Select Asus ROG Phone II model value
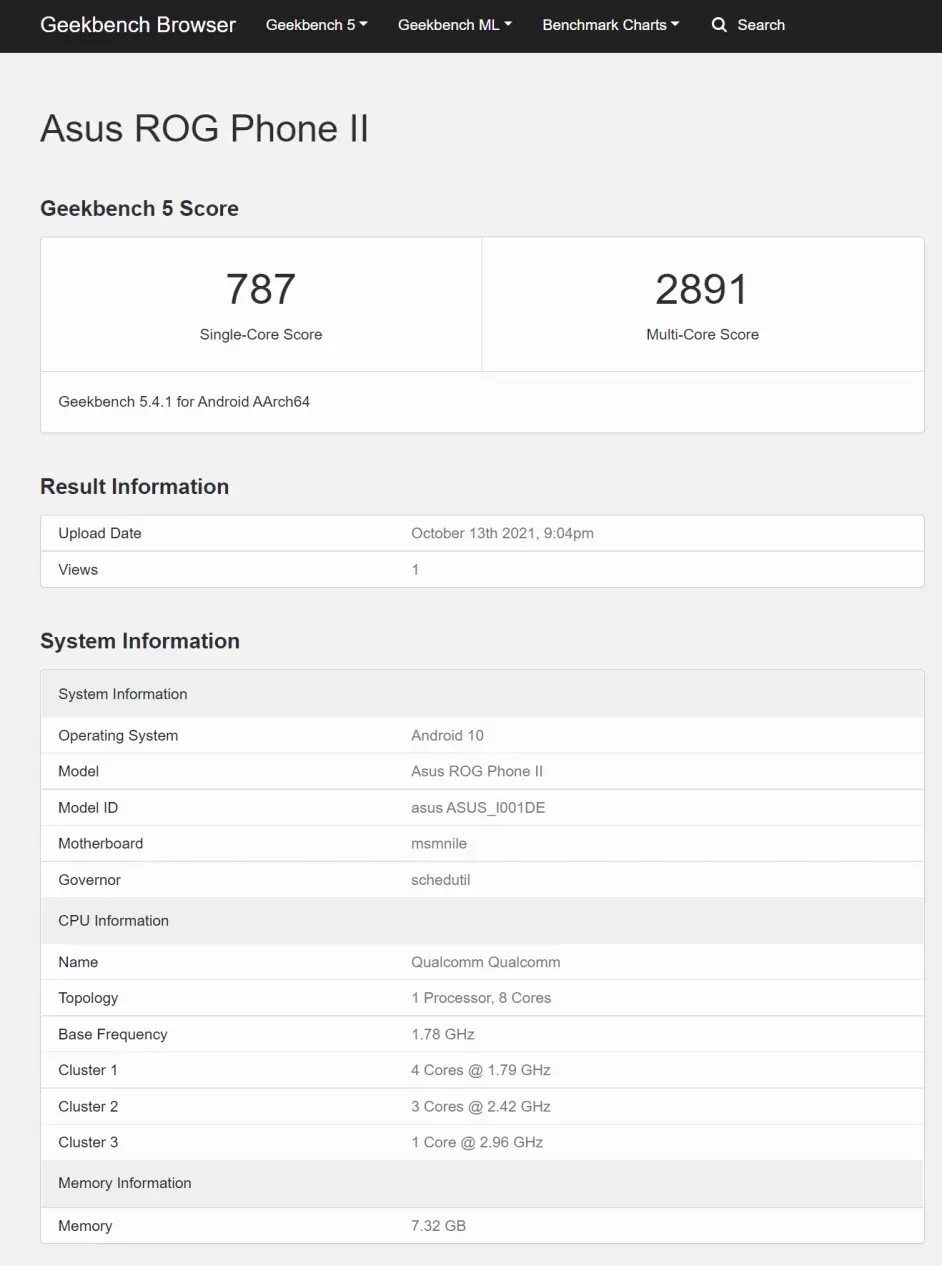The image size is (942, 1266). (477, 771)
